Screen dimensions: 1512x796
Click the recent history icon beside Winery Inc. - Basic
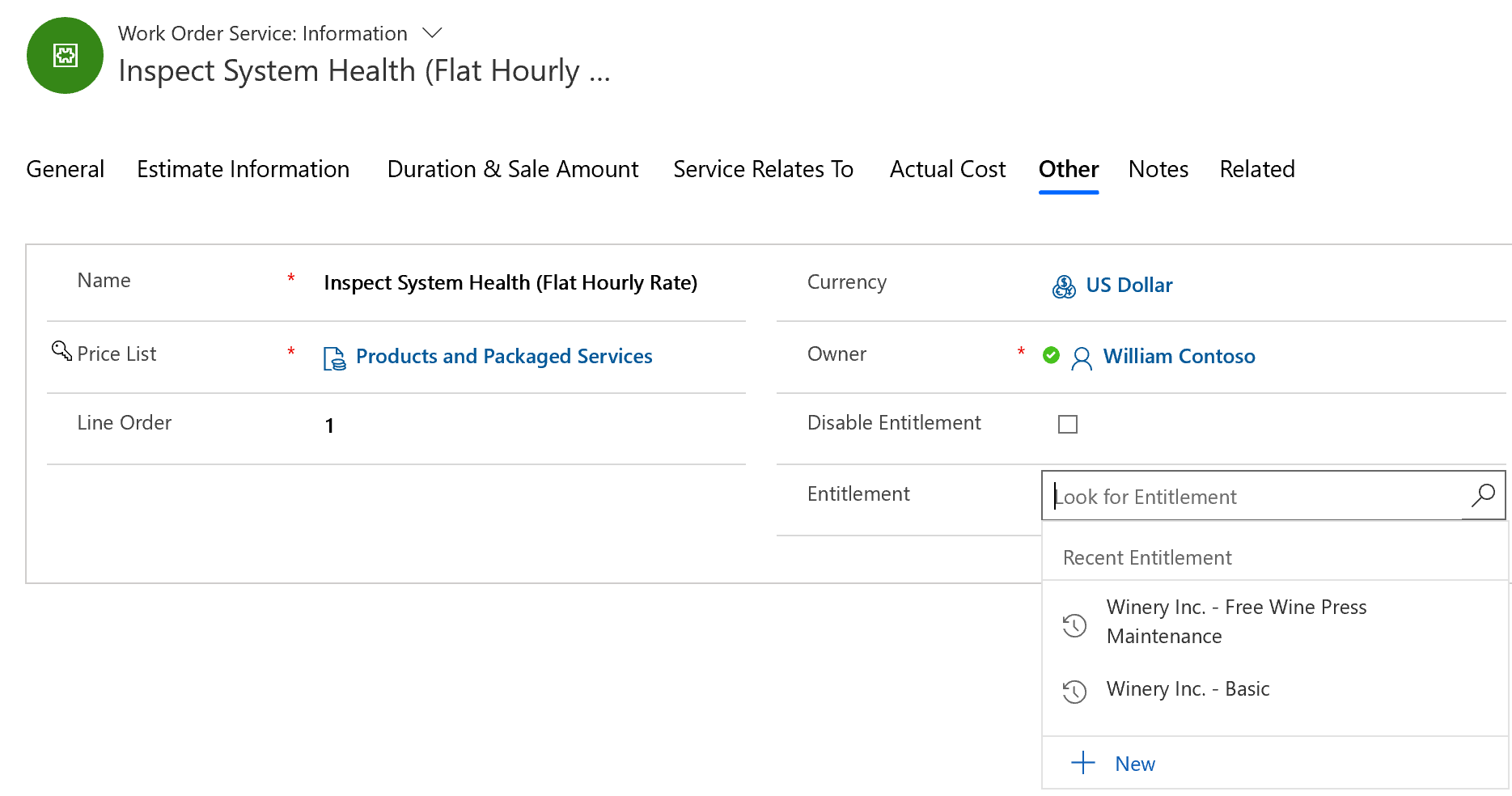point(1074,692)
